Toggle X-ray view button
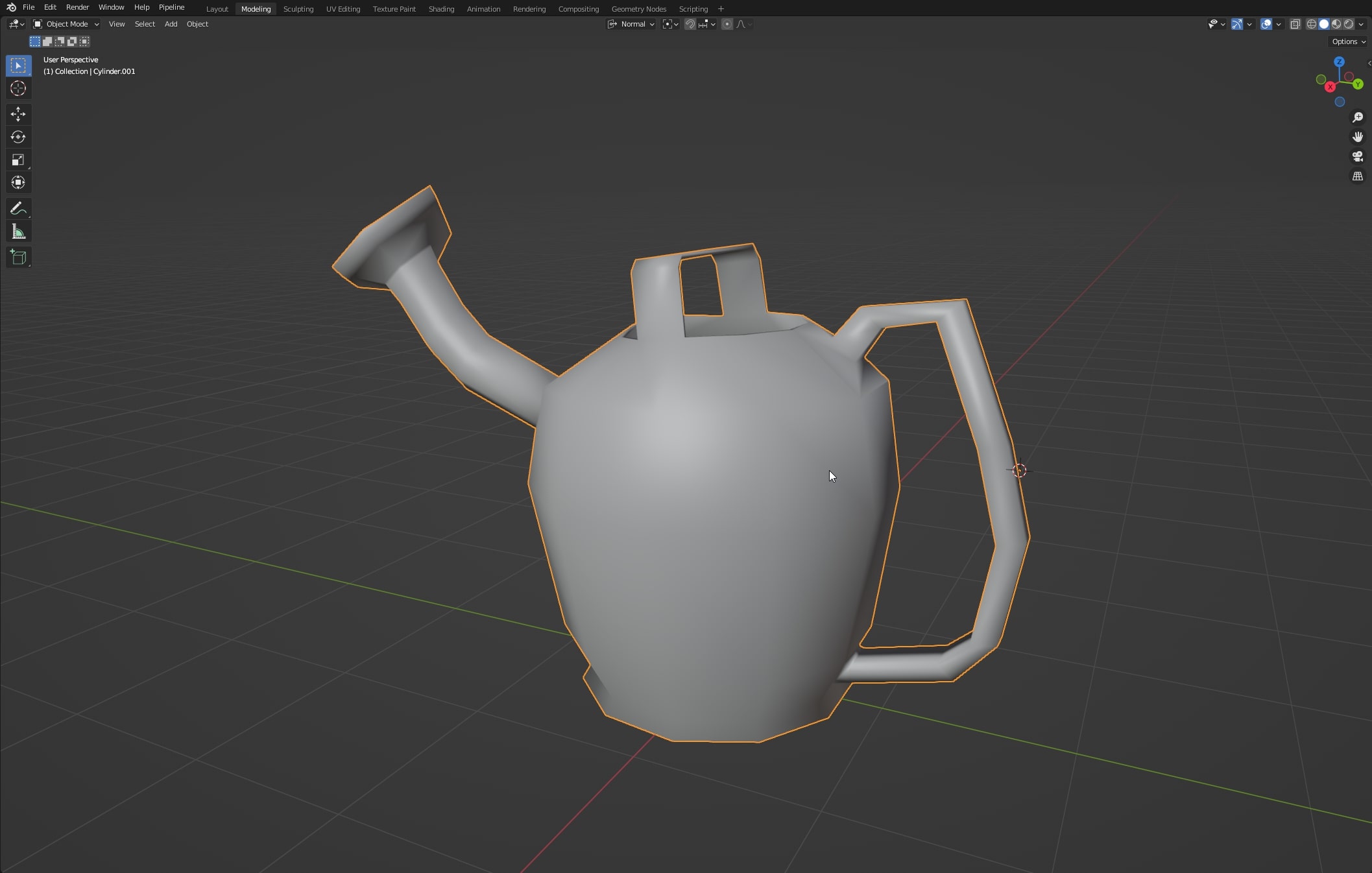This screenshot has height=873, width=1372. tap(1295, 24)
